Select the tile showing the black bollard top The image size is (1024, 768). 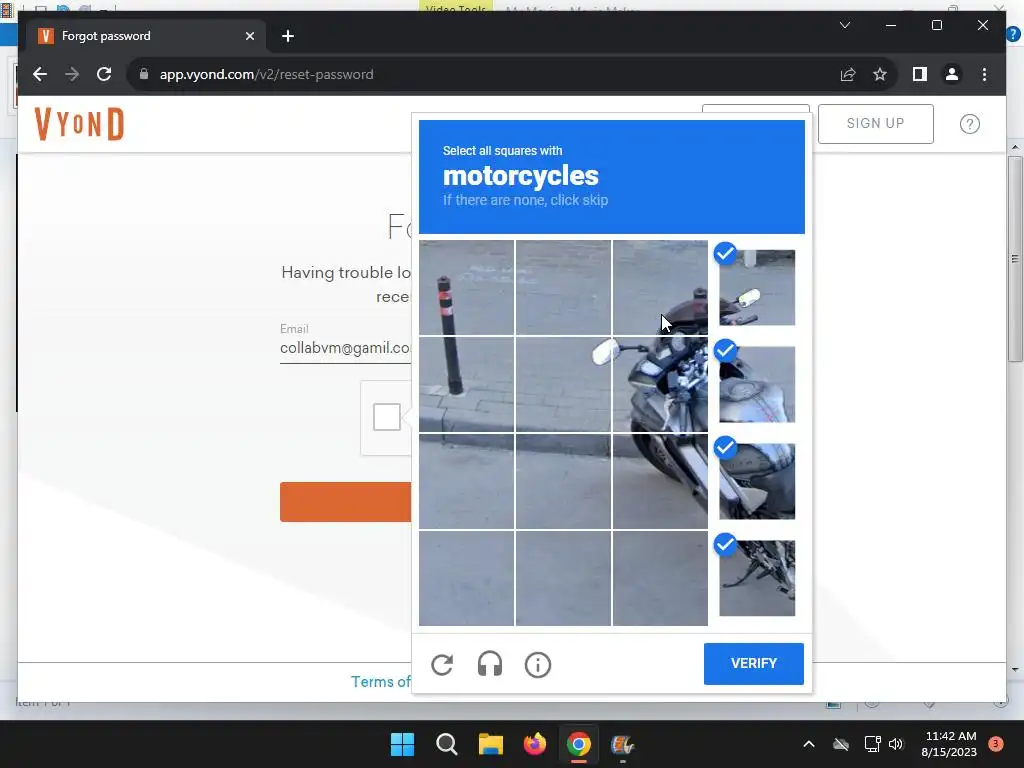tap(466, 287)
